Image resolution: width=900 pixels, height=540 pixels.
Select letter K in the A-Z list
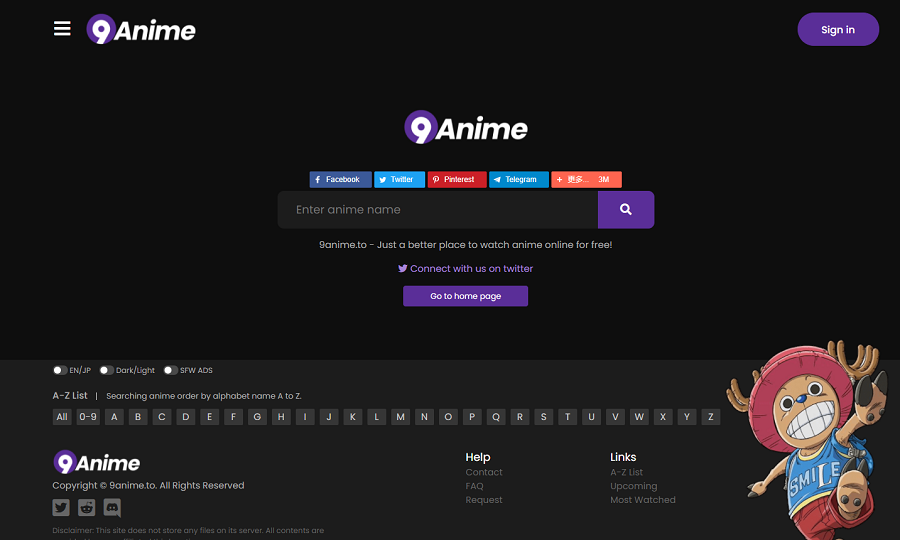352,417
